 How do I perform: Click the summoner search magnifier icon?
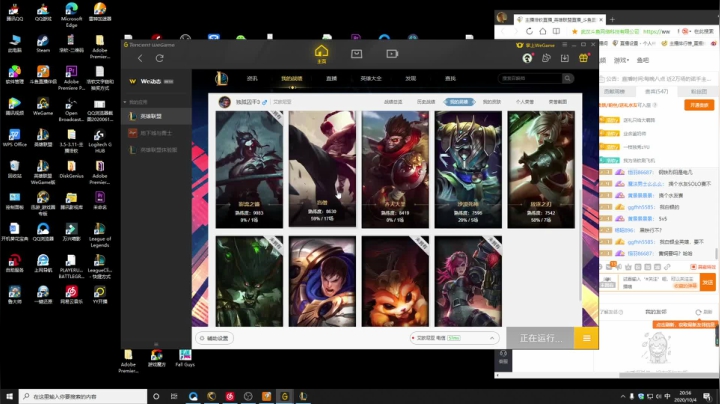coord(568,79)
